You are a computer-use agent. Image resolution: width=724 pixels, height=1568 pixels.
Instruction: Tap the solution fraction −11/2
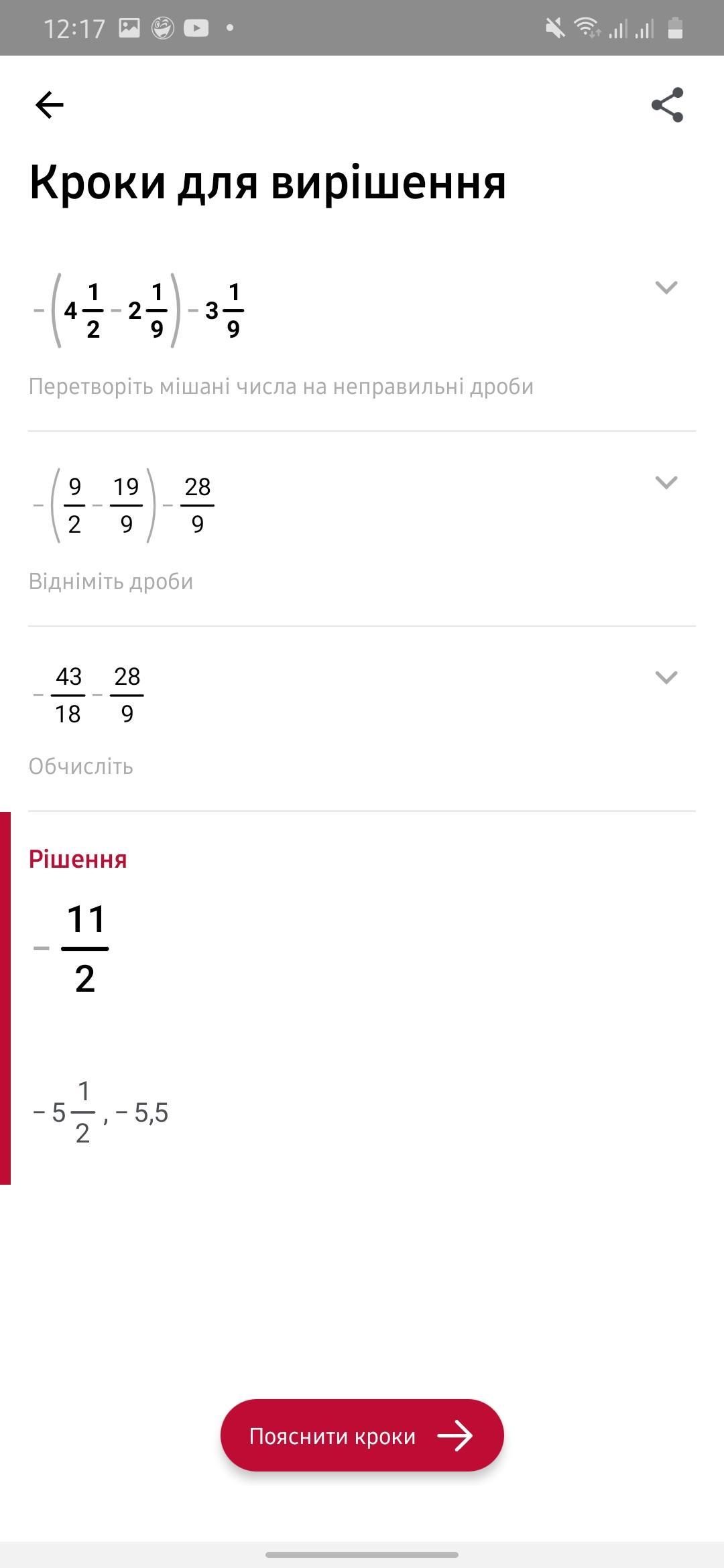coord(72,948)
